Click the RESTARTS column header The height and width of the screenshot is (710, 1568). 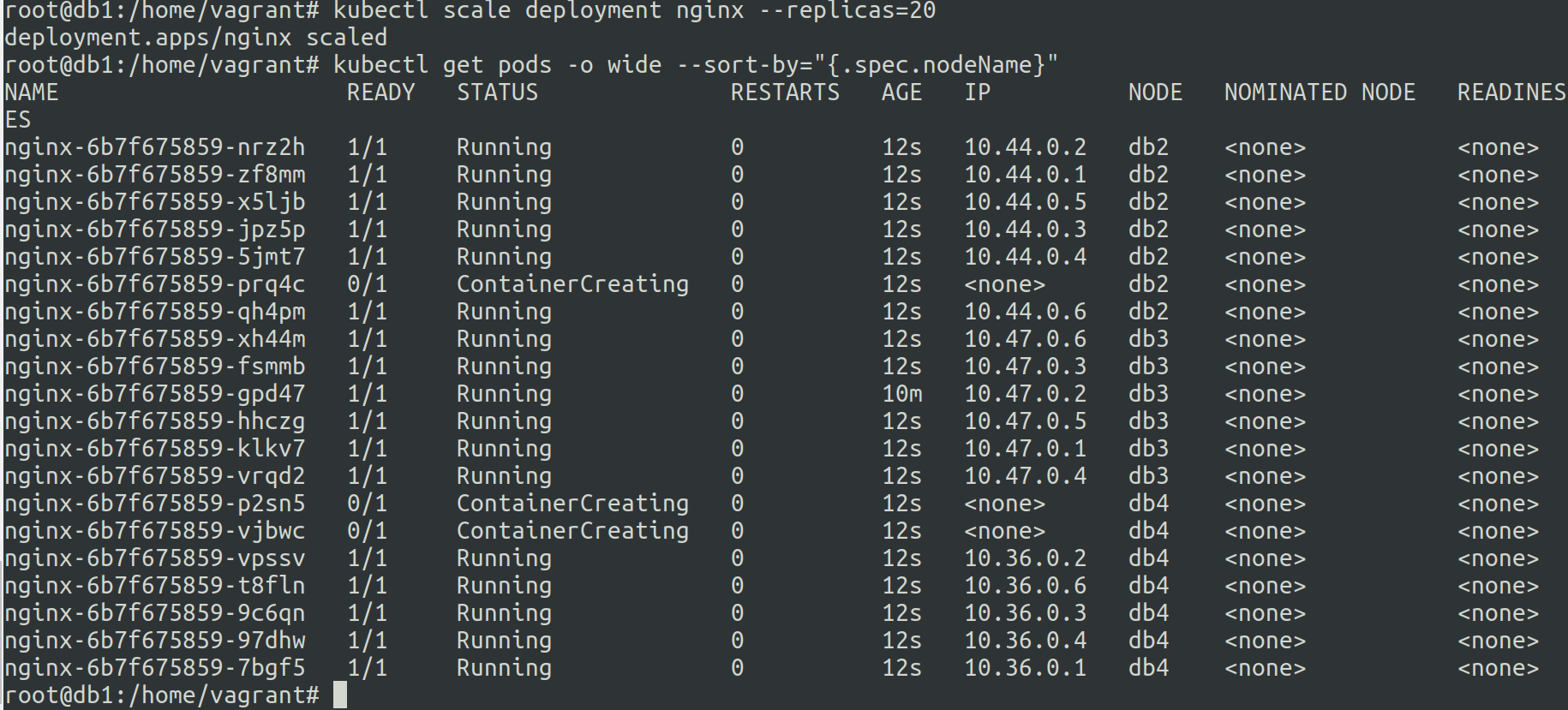[785, 92]
